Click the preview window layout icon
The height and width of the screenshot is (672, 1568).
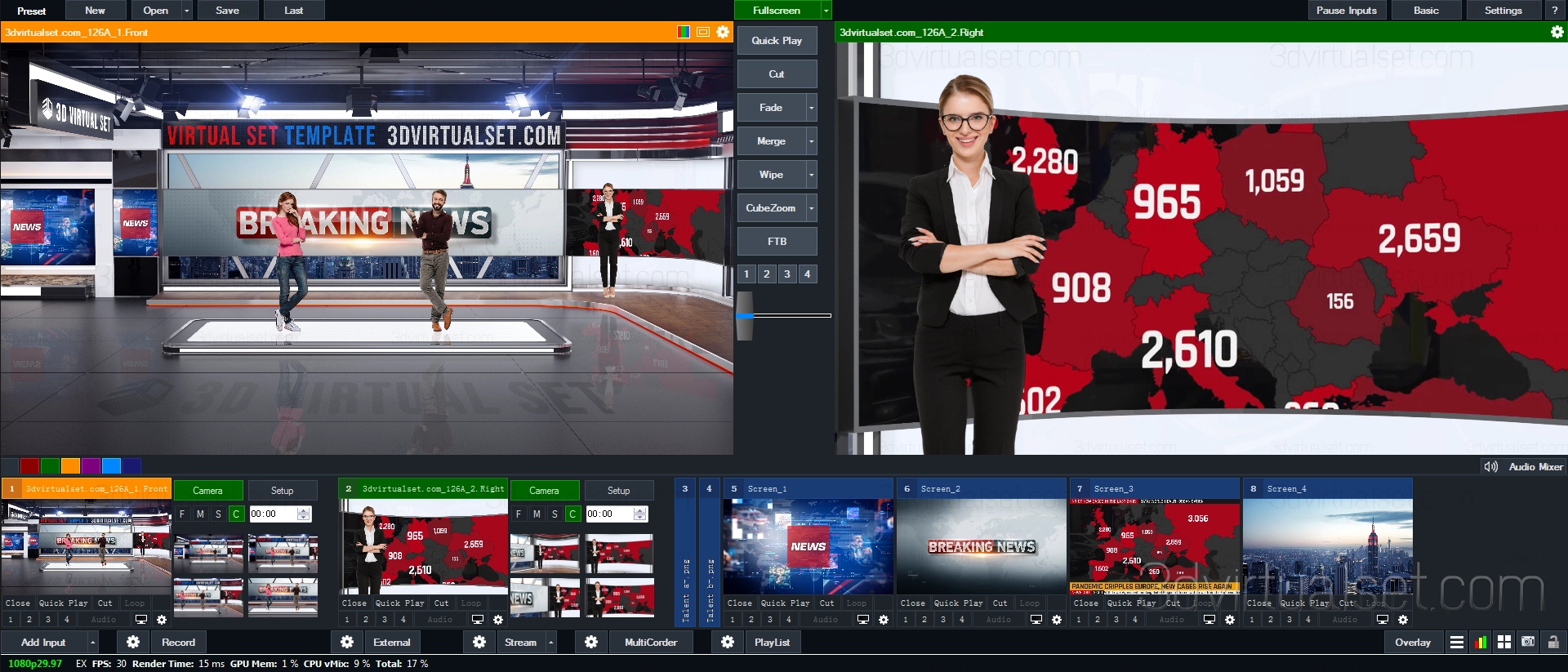point(703,32)
